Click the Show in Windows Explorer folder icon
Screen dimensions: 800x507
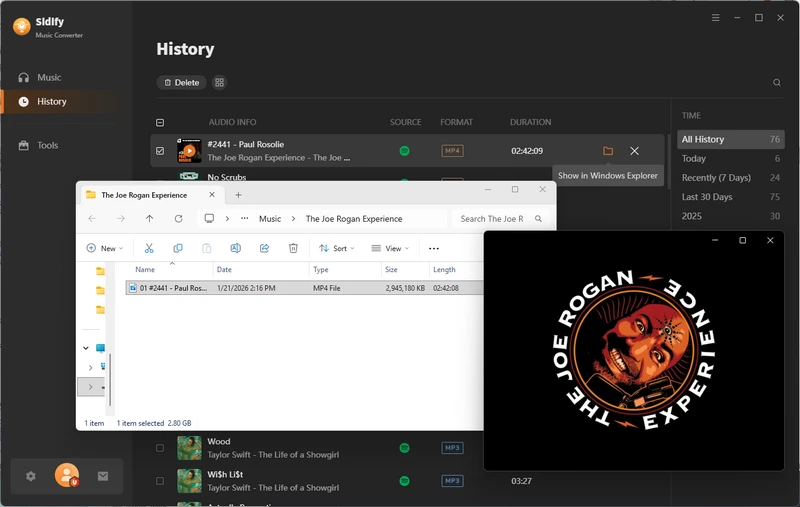[608, 151]
